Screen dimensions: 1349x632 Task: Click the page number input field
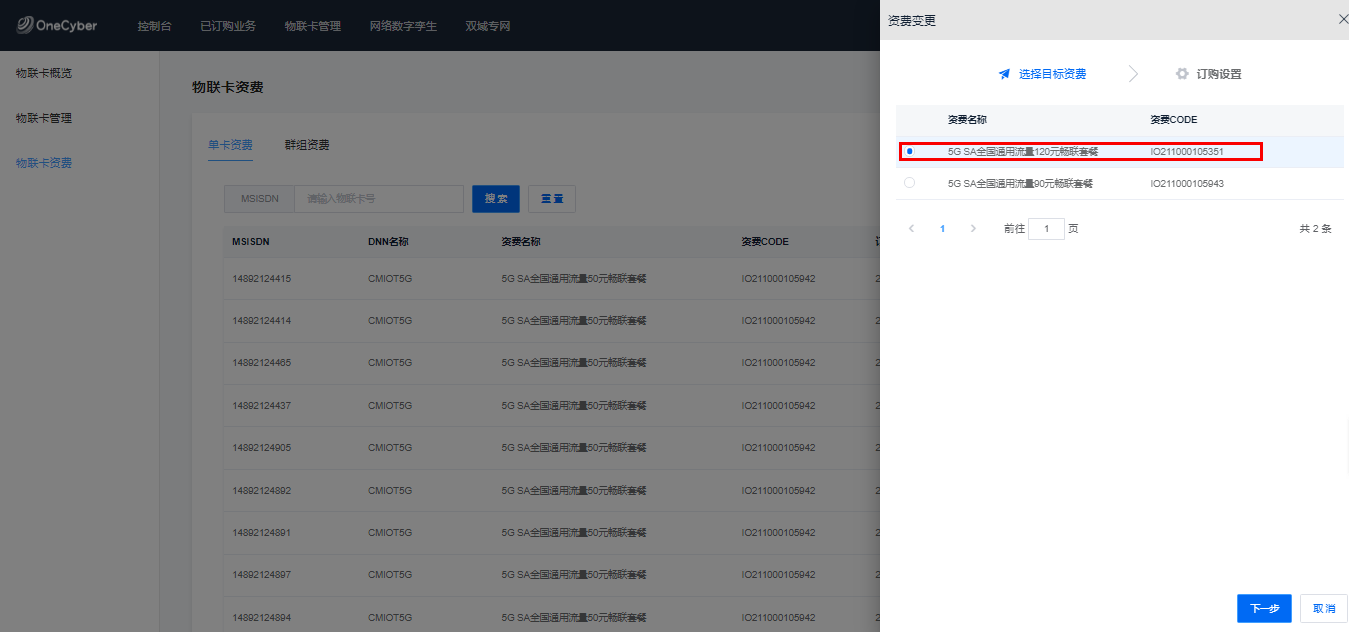1046,229
